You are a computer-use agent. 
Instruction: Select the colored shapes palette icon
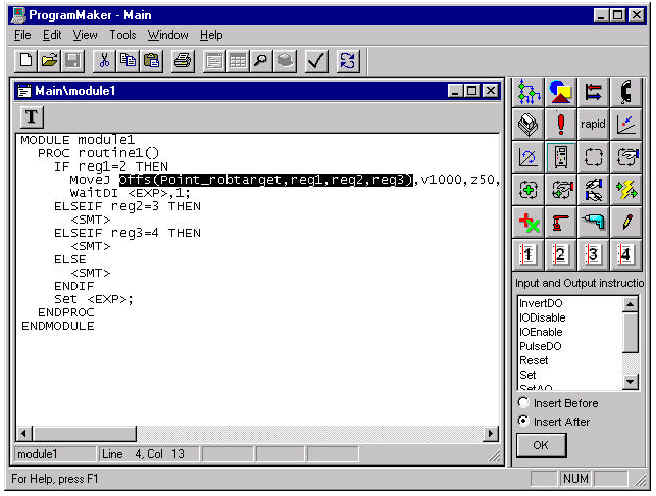tap(561, 92)
